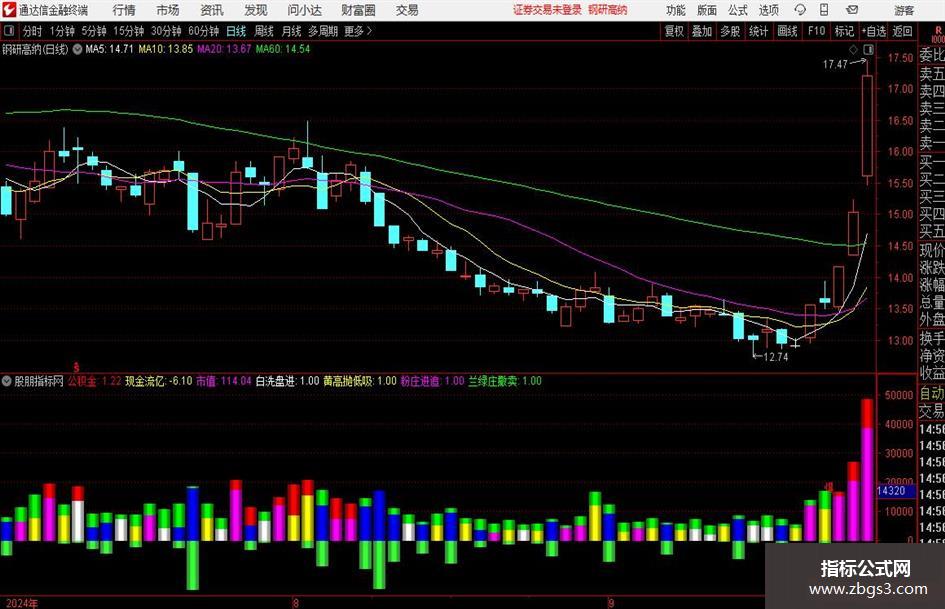Viewport: 945px width, 609px height.
Task: Click the 12.74 low price label
Action: pyautogui.click(x=776, y=356)
